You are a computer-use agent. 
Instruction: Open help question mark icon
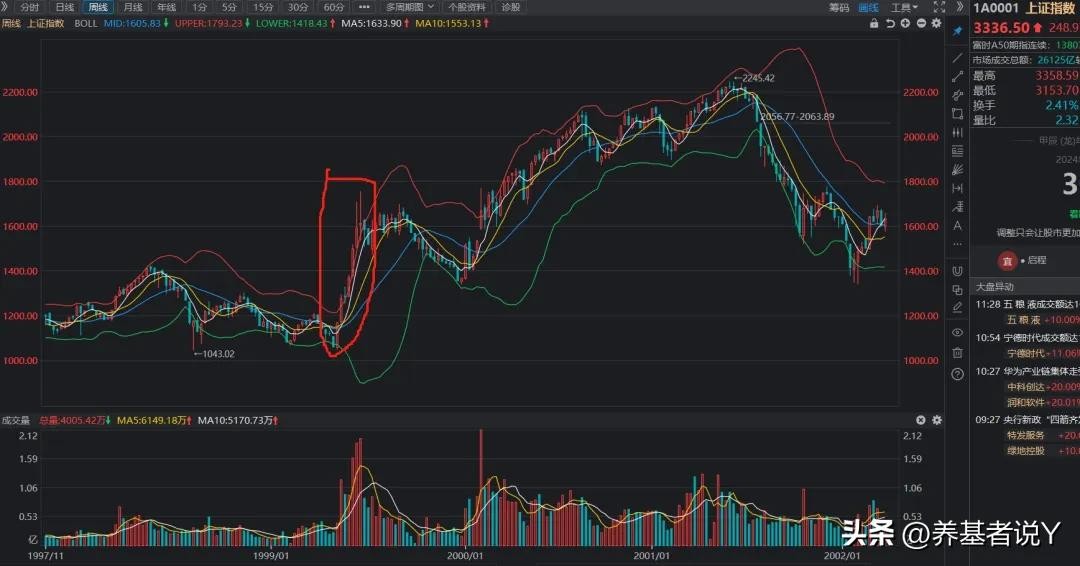[x=957, y=373]
